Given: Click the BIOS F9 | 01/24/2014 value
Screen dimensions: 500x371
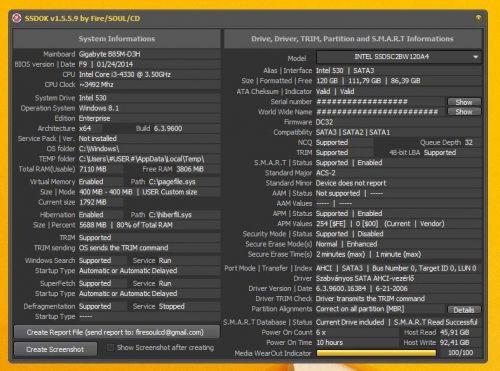Looking at the screenshot, I should tap(106, 64).
